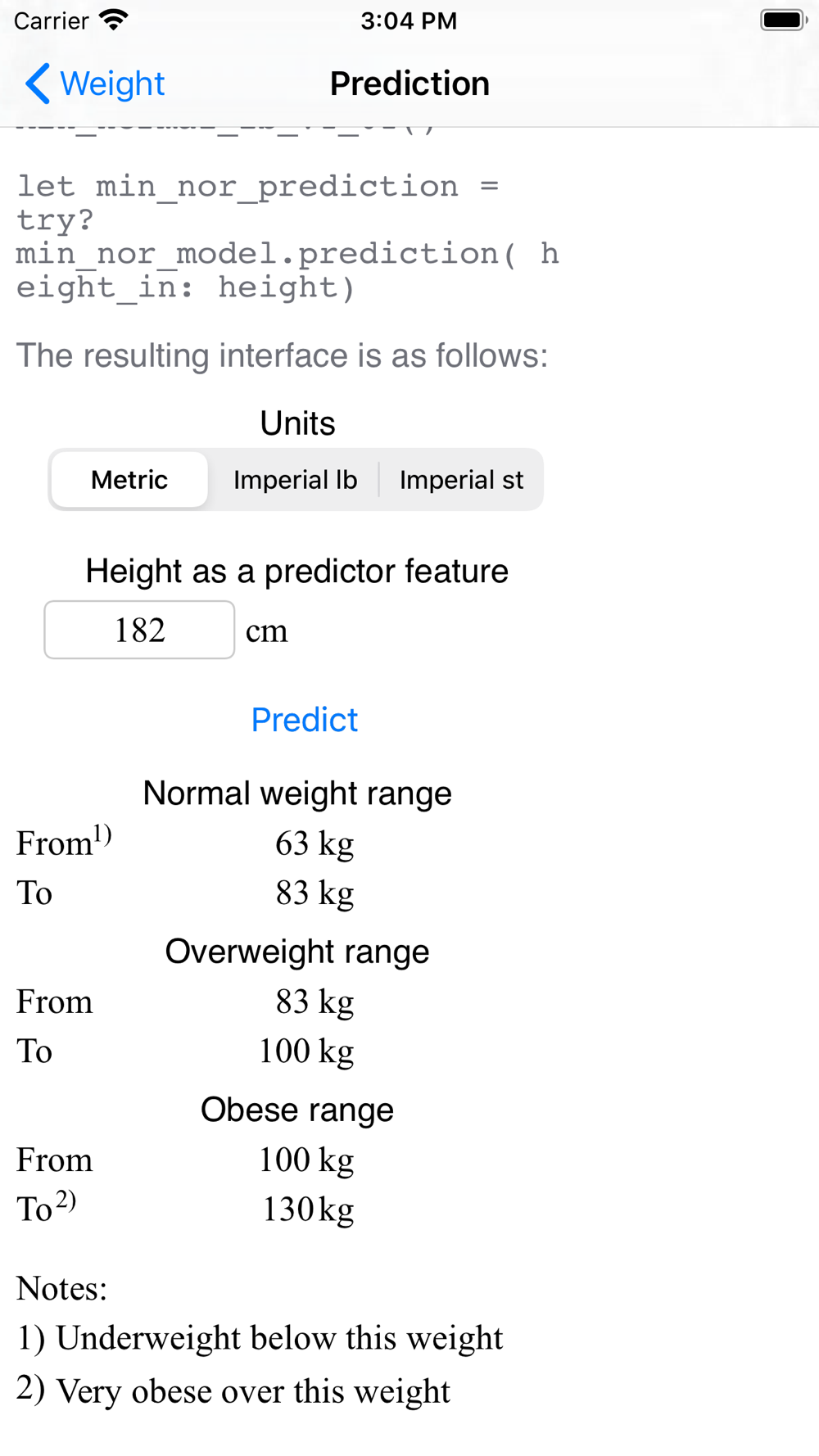Image resolution: width=819 pixels, height=1456 pixels.
Task: Tap the cm unit label
Action: pyautogui.click(x=267, y=631)
